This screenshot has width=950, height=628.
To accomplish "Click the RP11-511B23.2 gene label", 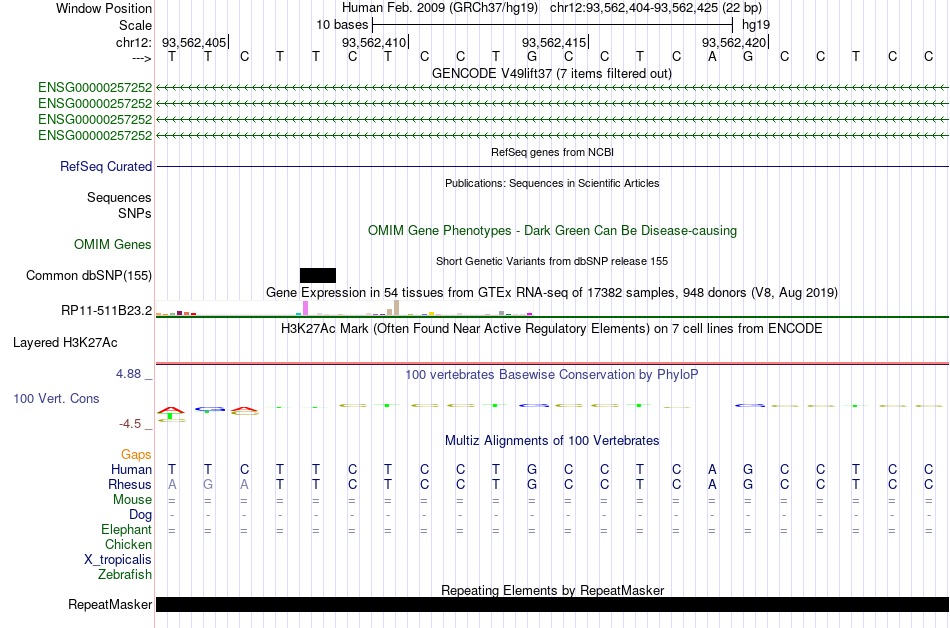I will [x=107, y=311].
